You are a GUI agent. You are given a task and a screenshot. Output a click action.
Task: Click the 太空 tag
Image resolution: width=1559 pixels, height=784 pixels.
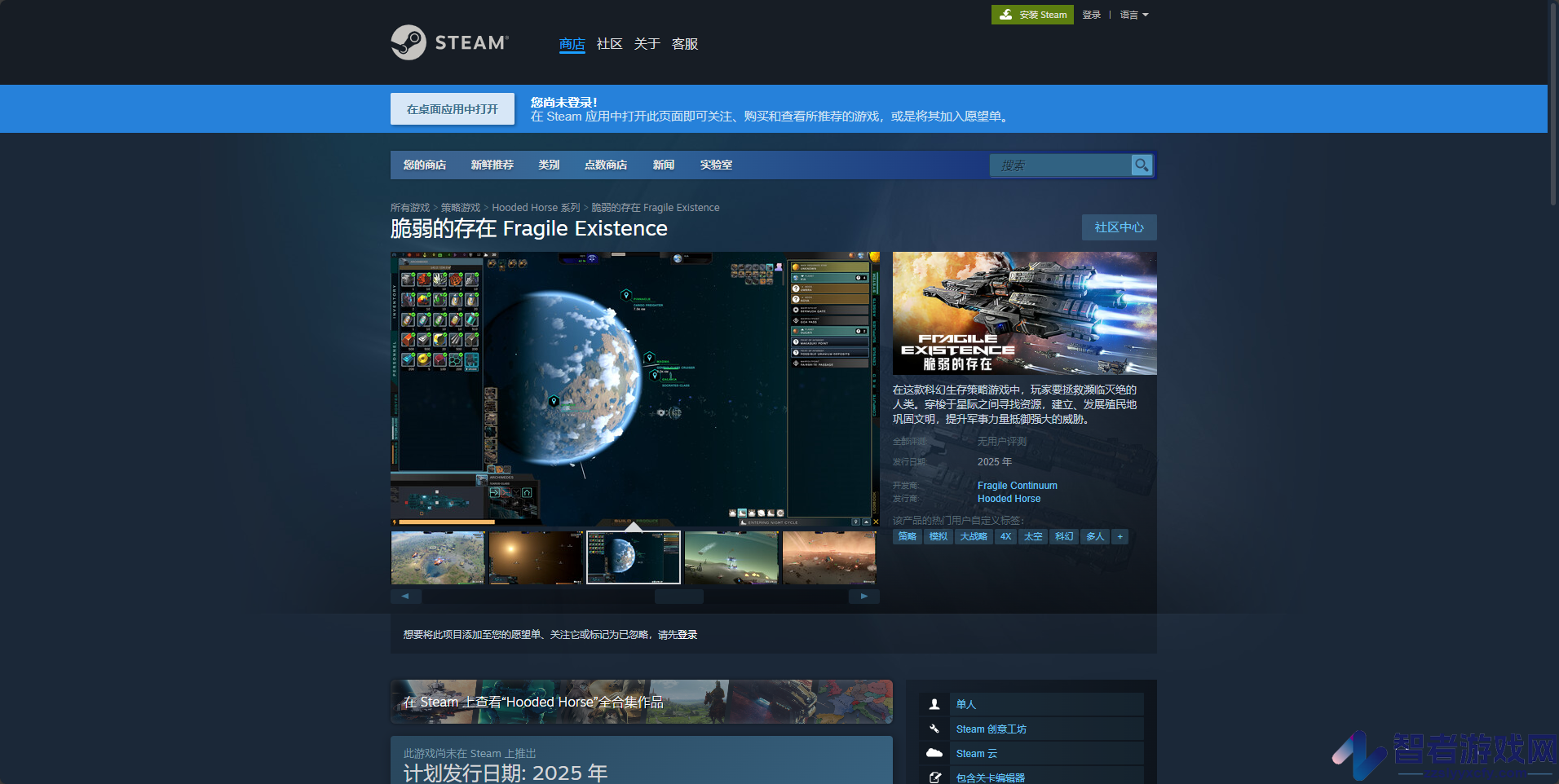click(1033, 536)
